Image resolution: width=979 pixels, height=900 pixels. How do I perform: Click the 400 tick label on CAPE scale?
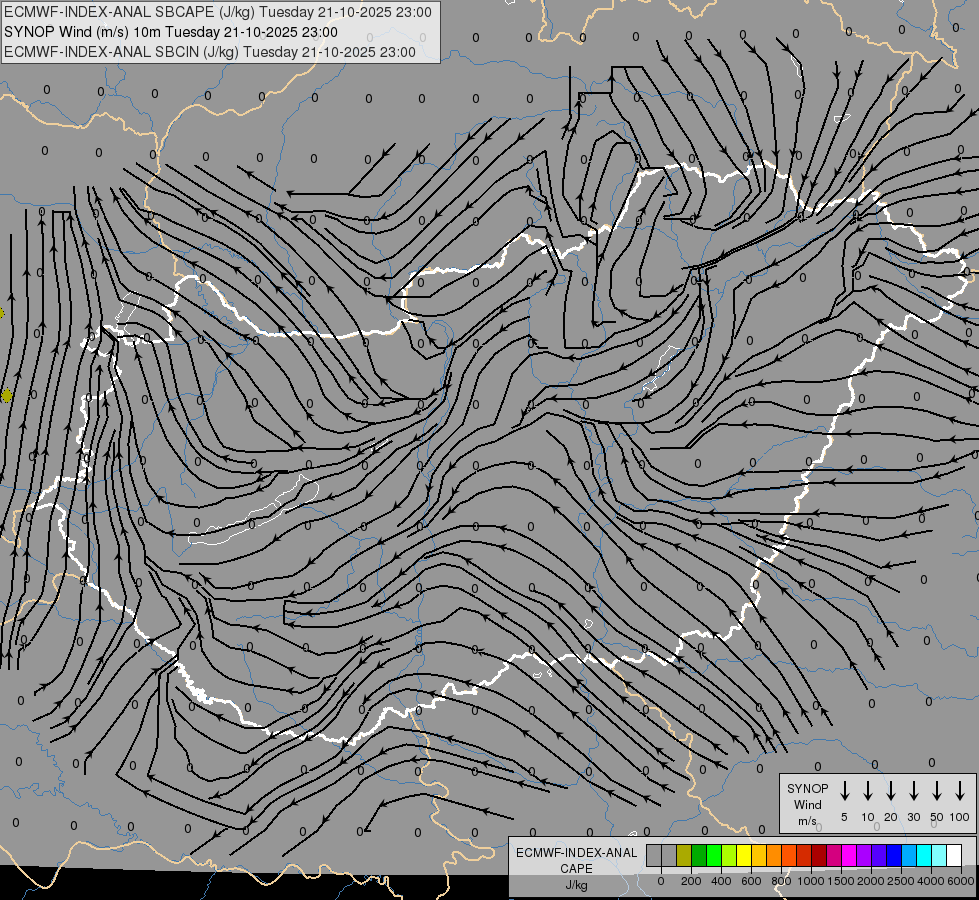tap(721, 881)
